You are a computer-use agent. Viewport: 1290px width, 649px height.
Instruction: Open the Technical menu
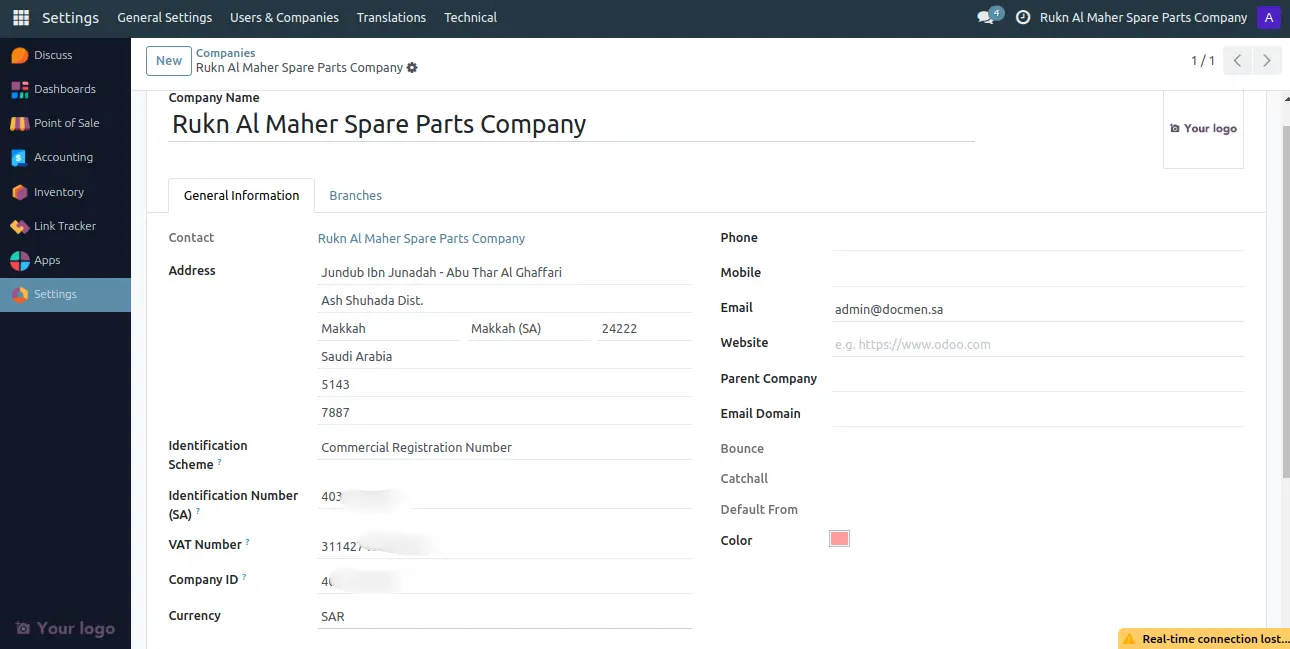click(x=470, y=18)
